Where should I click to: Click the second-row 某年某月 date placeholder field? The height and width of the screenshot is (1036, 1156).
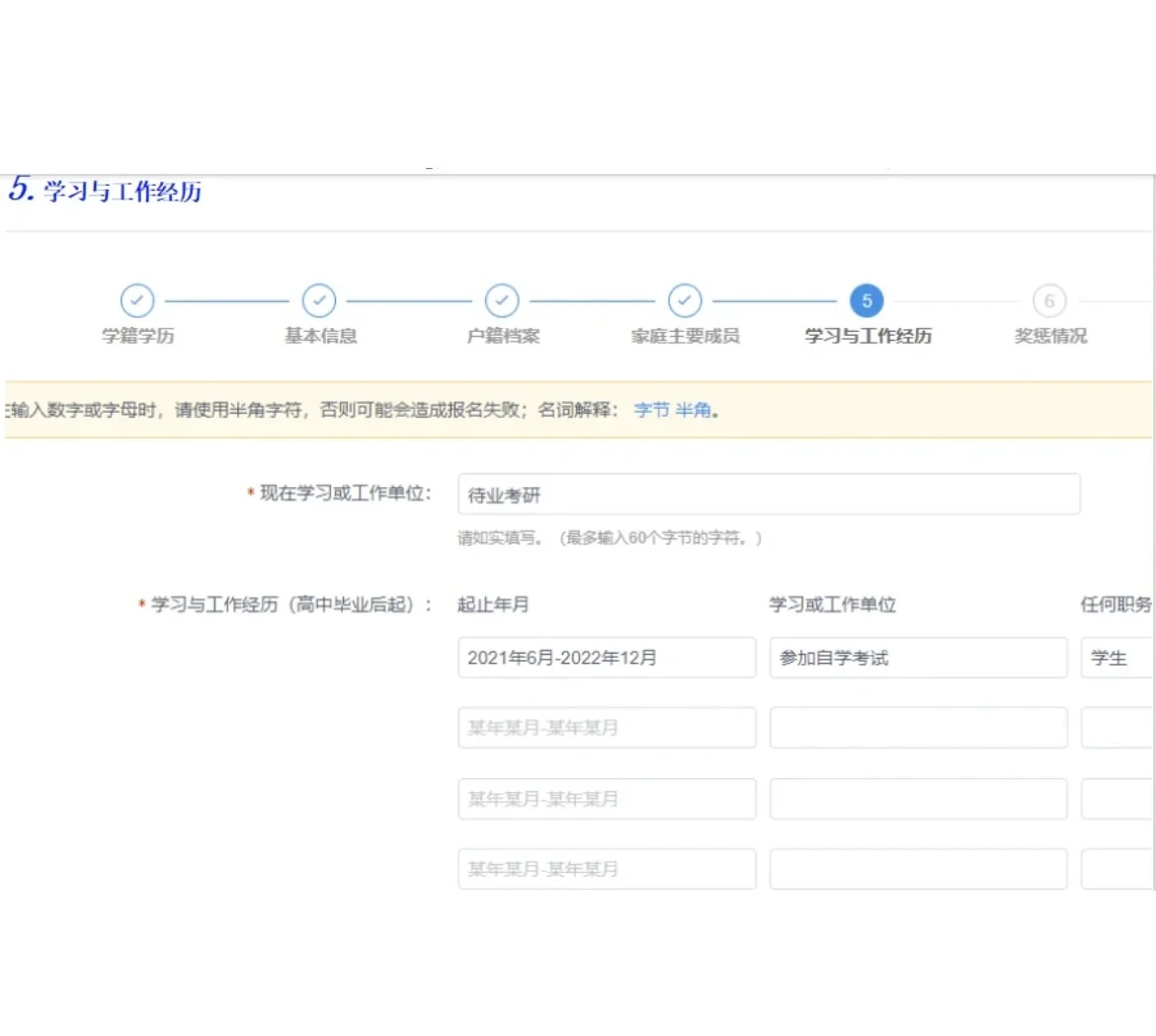(x=607, y=728)
